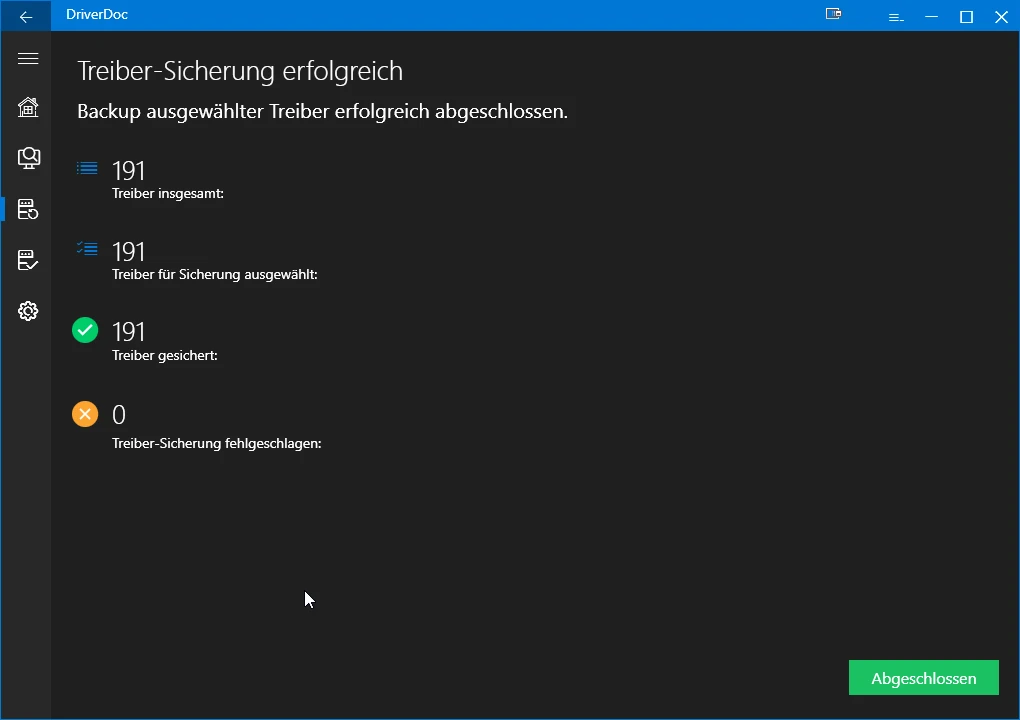
Task: Open the title bar lines menu icon
Action: (896, 17)
